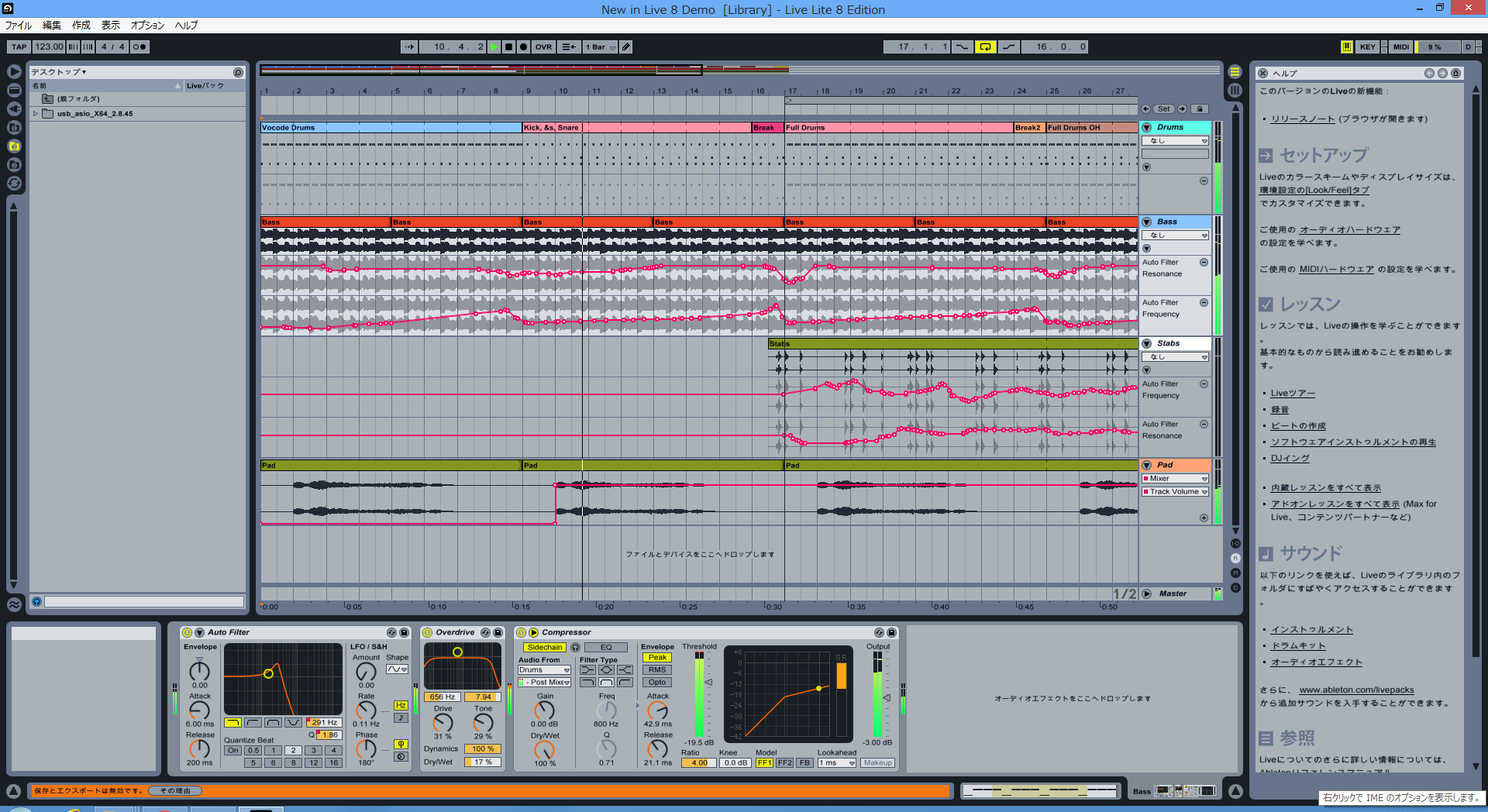Open the ヘルプ menu

(x=186, y=26)
